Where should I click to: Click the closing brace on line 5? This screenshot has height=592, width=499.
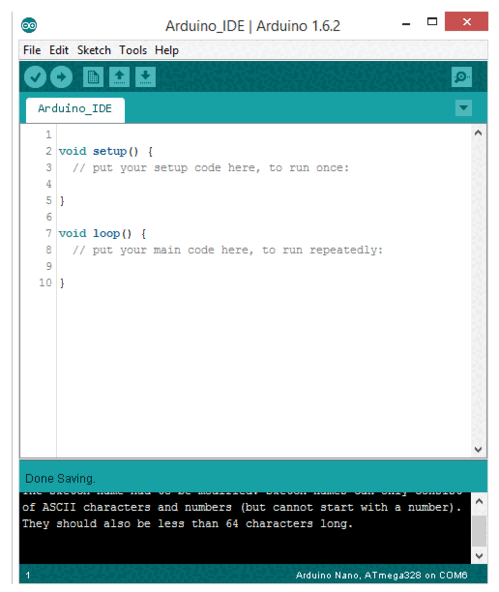pyautogui.click(x=62, y=200)
